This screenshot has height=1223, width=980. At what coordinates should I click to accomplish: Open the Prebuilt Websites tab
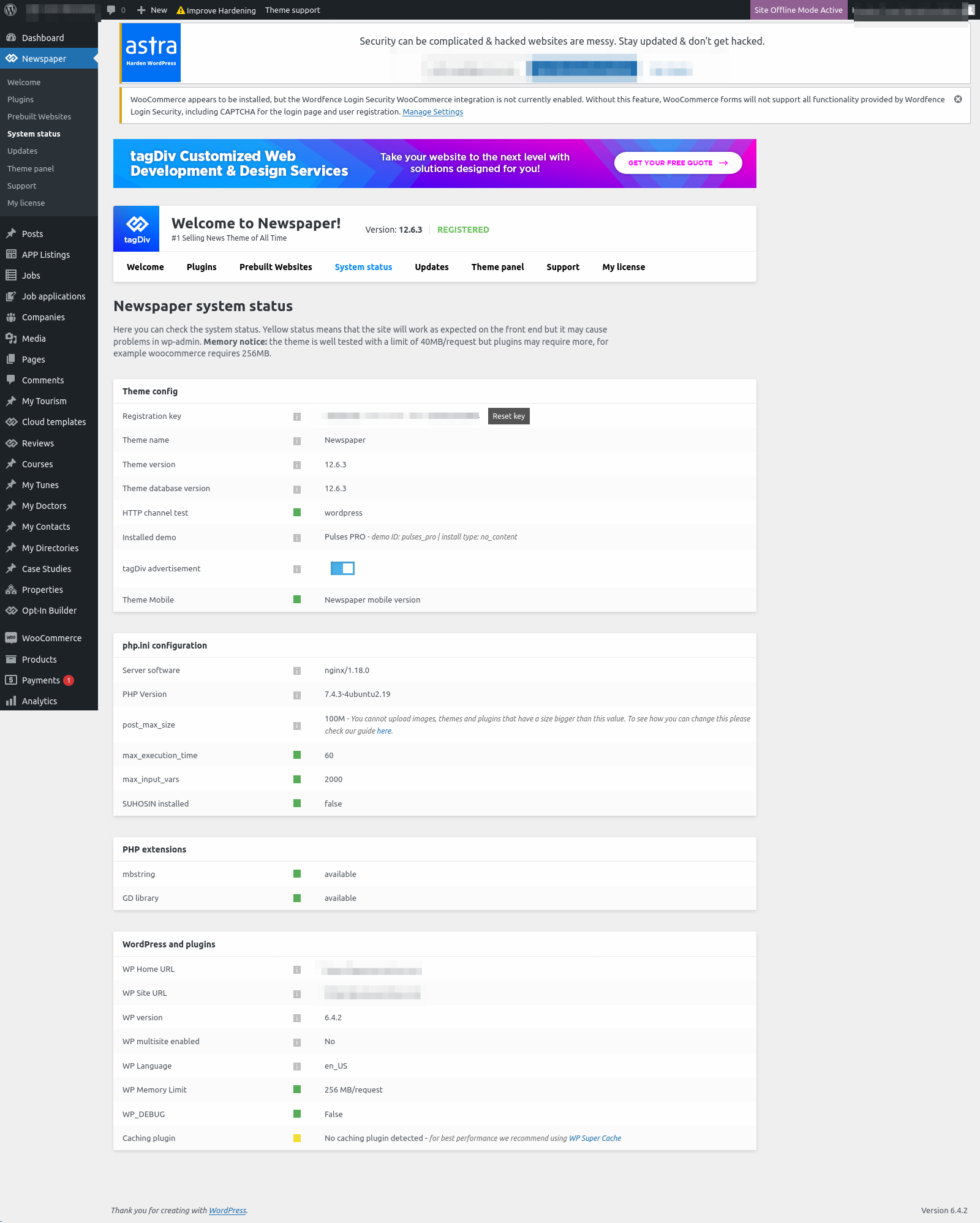coord(276,267)
